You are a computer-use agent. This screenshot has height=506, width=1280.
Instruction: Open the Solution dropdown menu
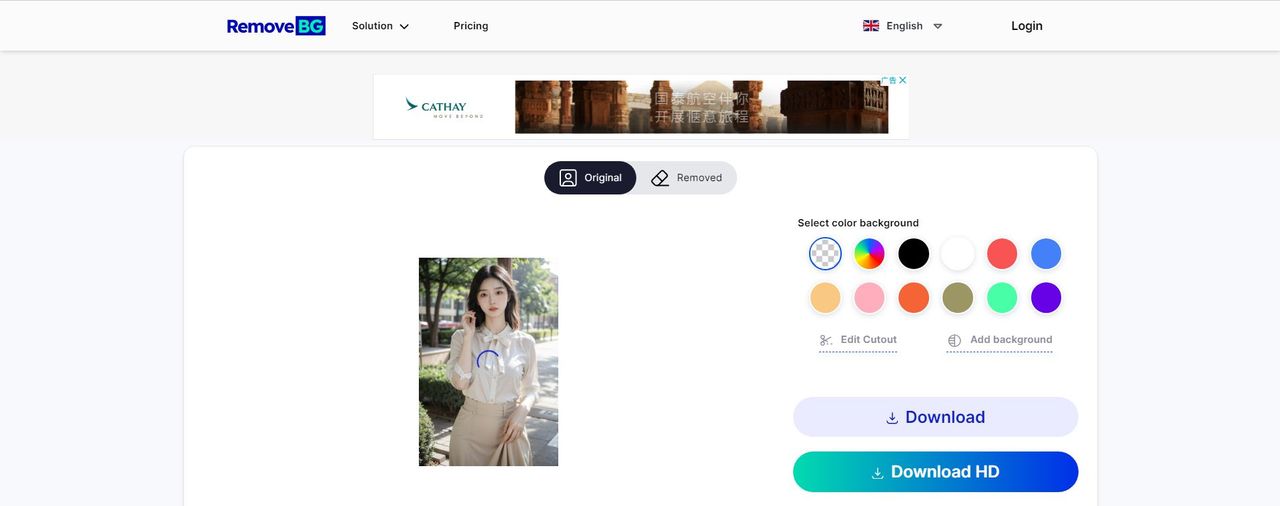(x=380, y=26)
